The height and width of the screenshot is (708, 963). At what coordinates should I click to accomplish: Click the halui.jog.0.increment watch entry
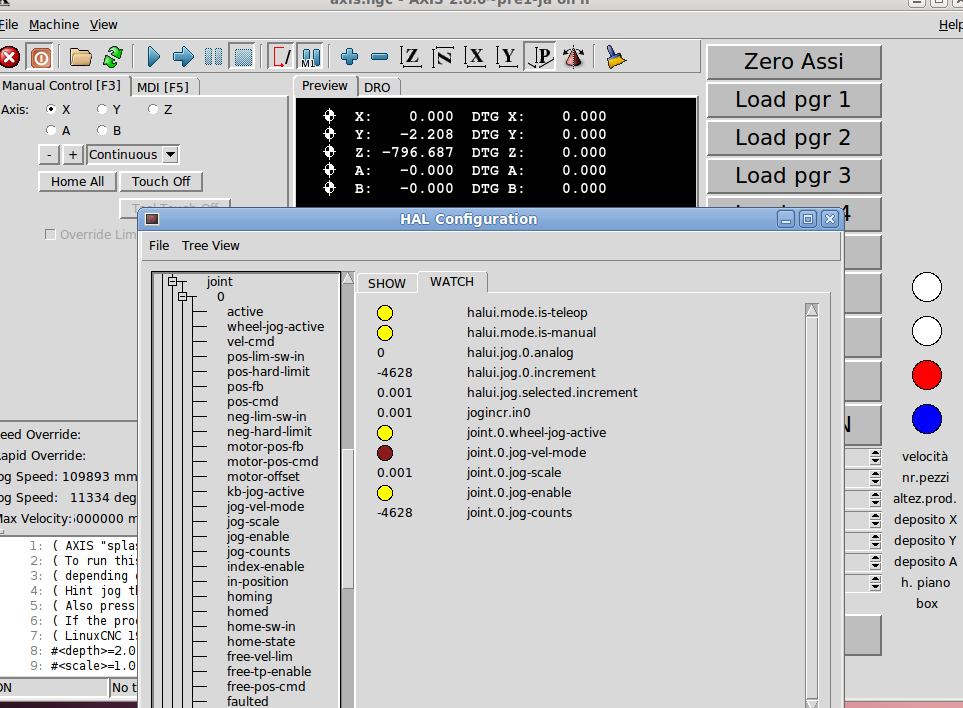[531, 373]
